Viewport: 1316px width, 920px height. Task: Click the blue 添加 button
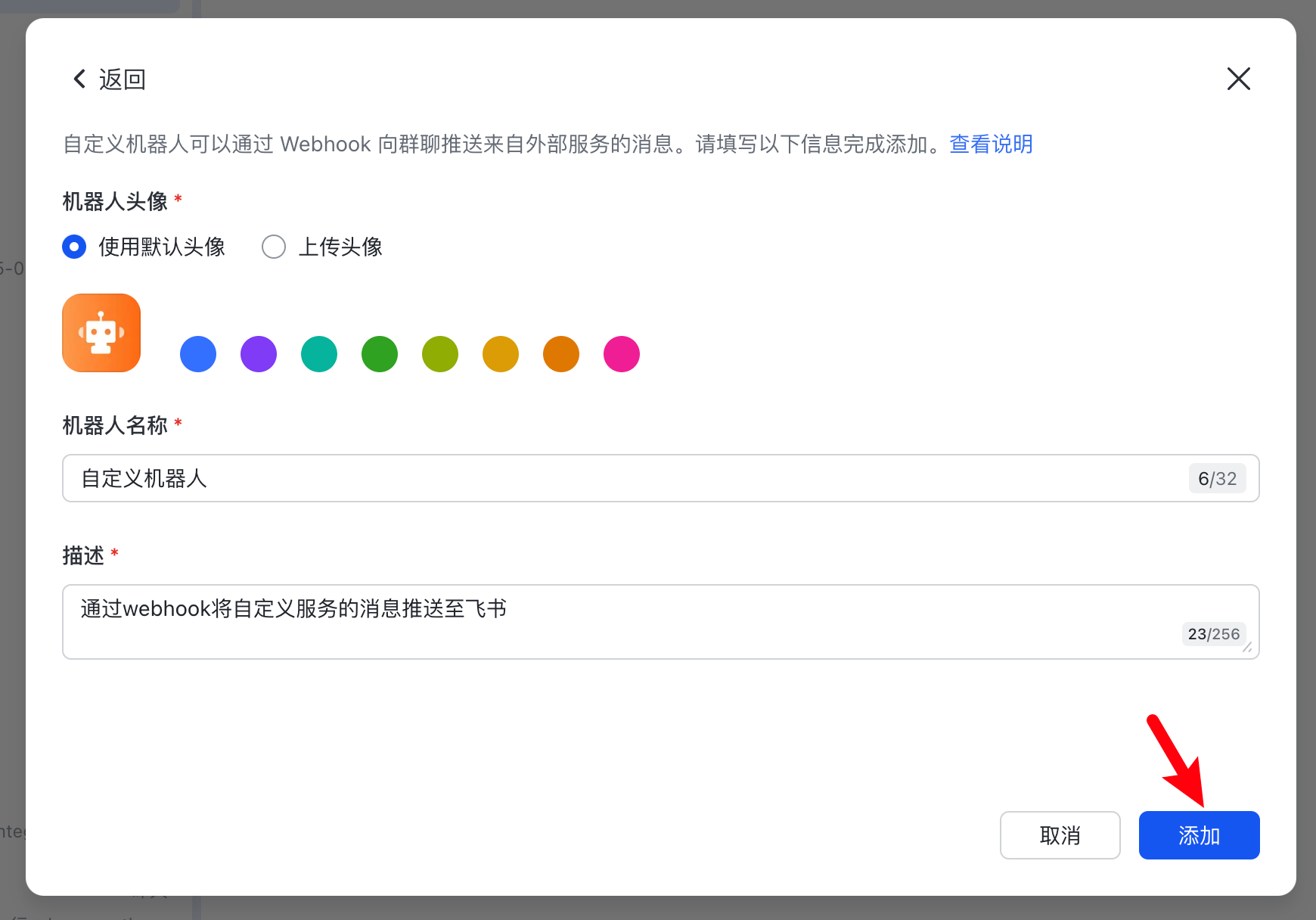(1199, 835)
